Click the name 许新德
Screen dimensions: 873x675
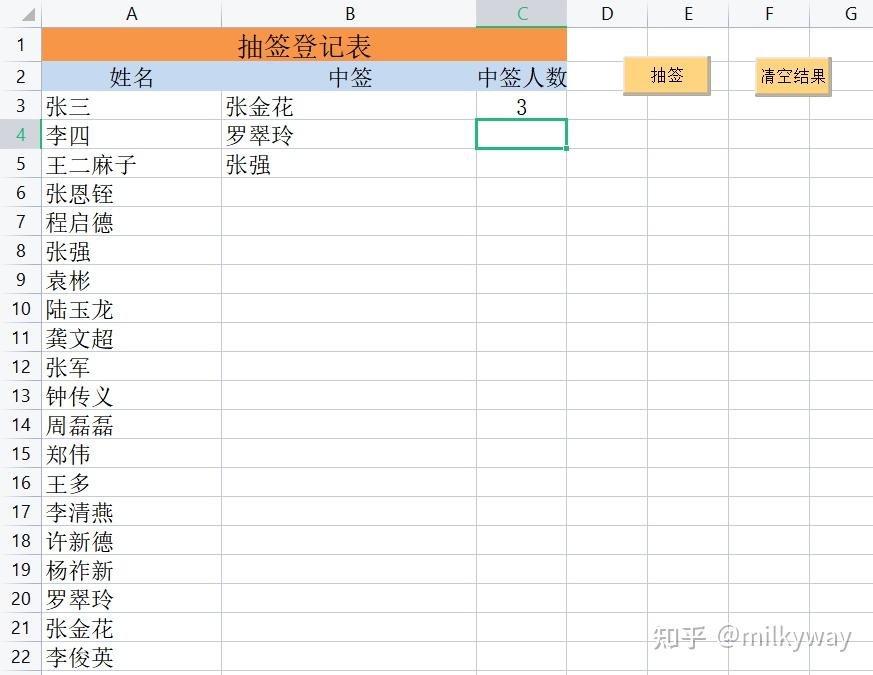(x=80, y=541)
